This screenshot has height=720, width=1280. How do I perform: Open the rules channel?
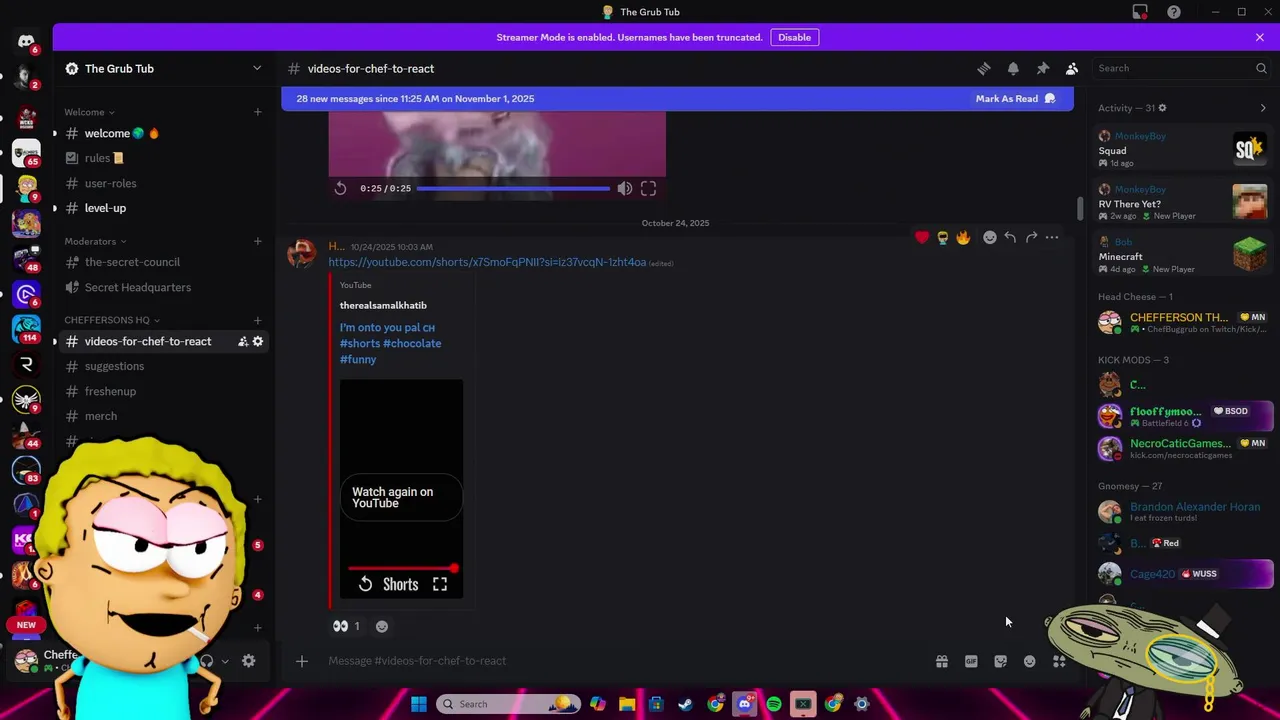click(163, 158)
